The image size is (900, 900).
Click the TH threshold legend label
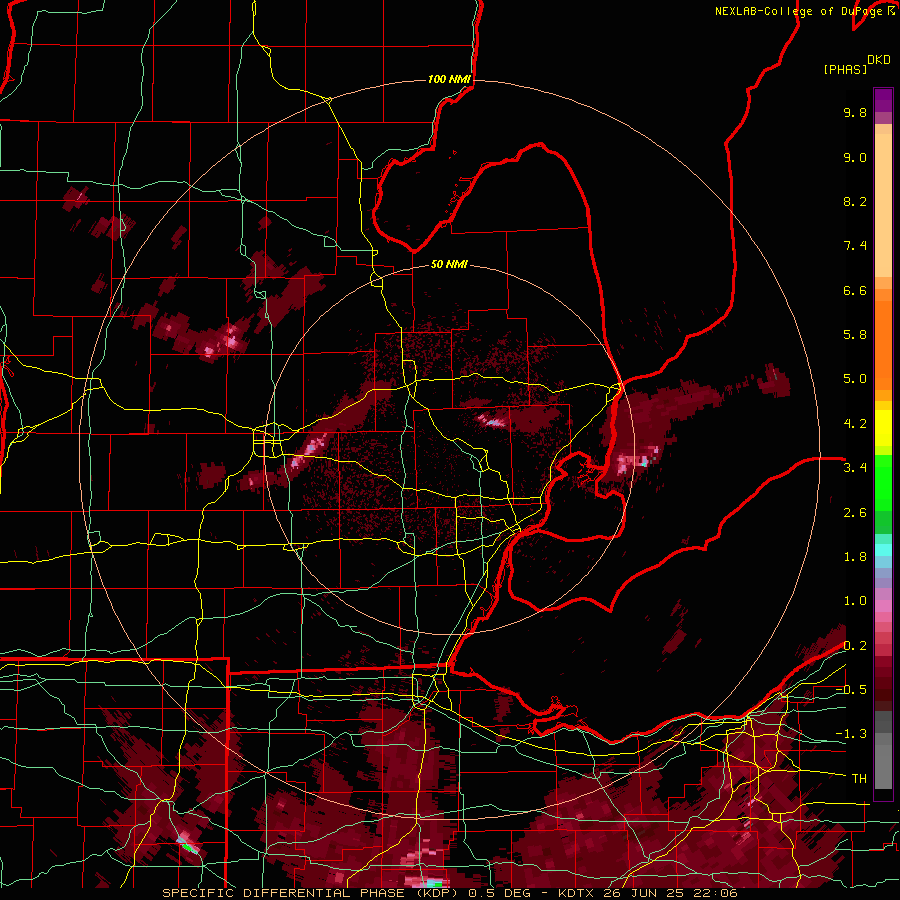pyautogui.click(x=859, y=779)
